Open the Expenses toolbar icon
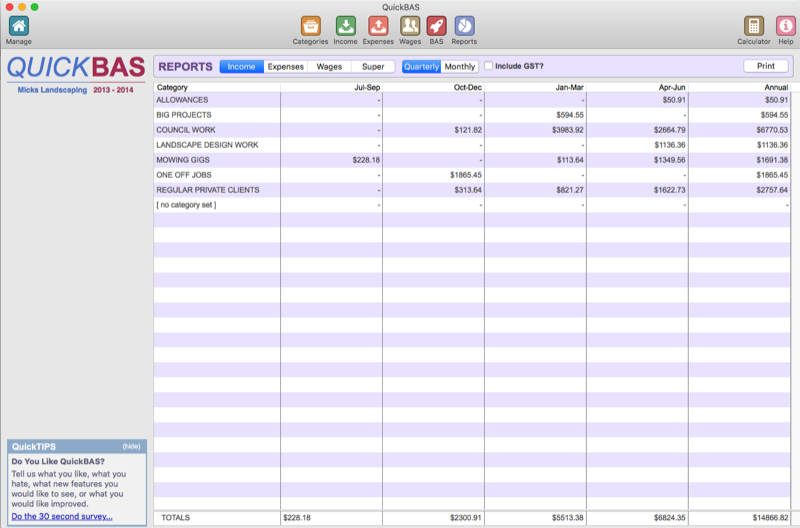This screenshot has height=528, width=800. point(378,26)
